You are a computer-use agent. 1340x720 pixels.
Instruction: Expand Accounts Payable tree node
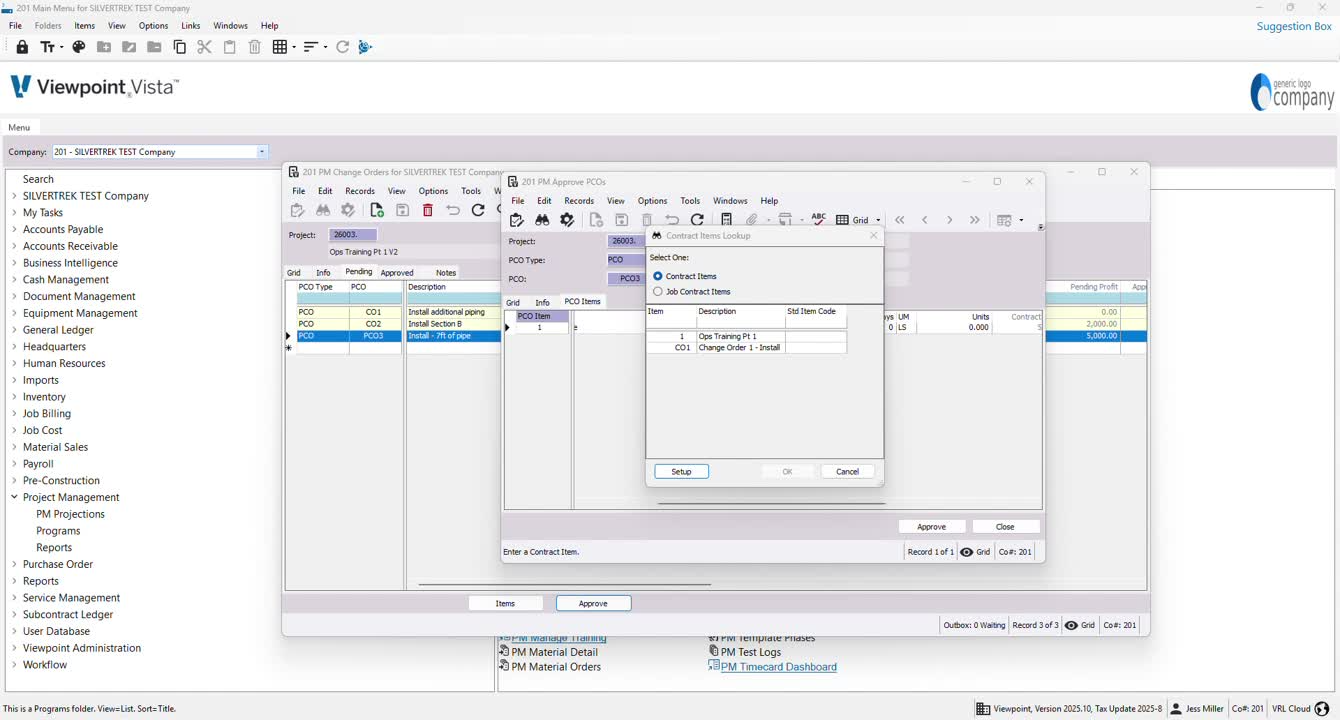coord(14,230)
